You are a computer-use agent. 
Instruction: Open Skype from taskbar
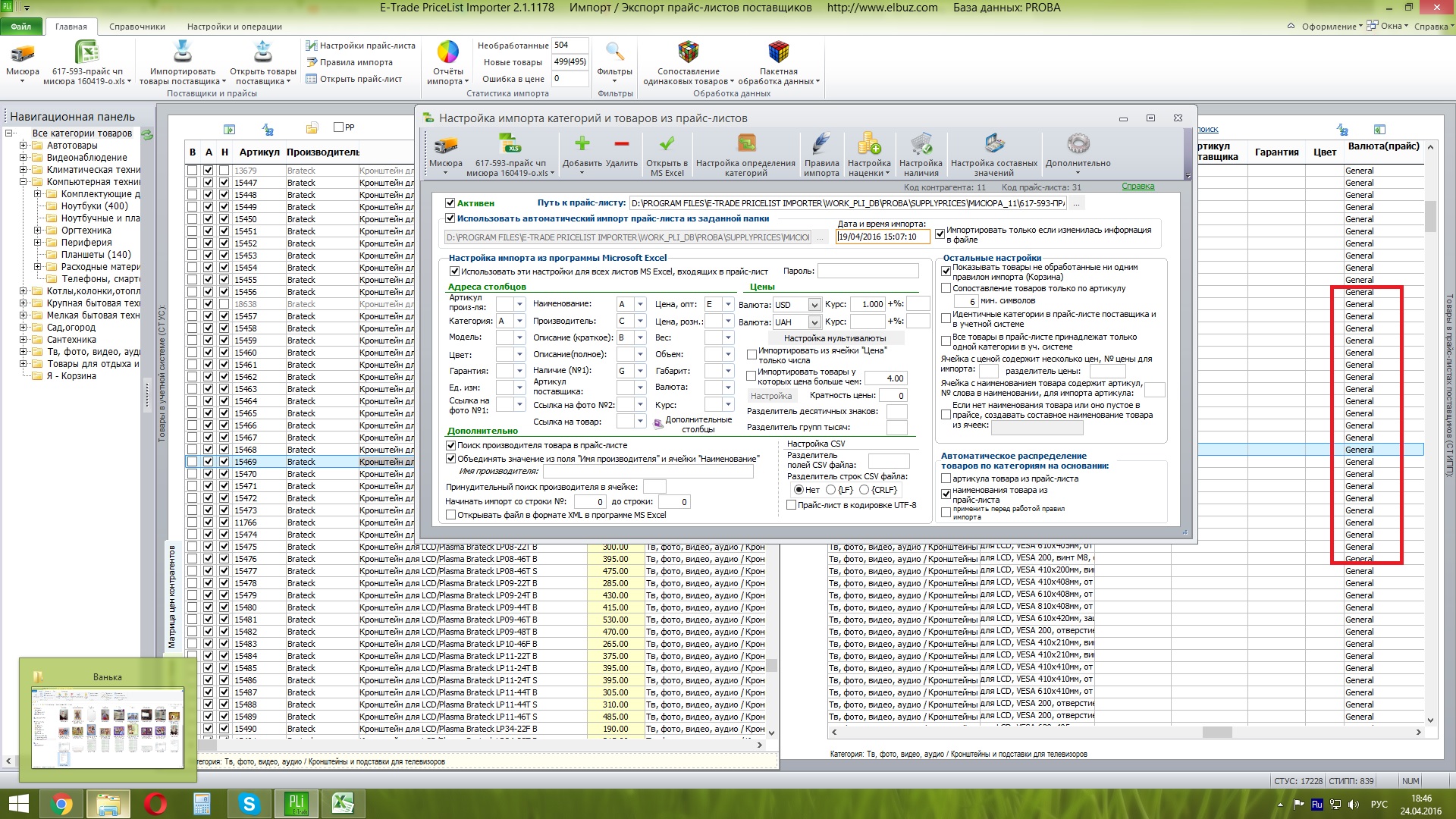tap(249, 804)
